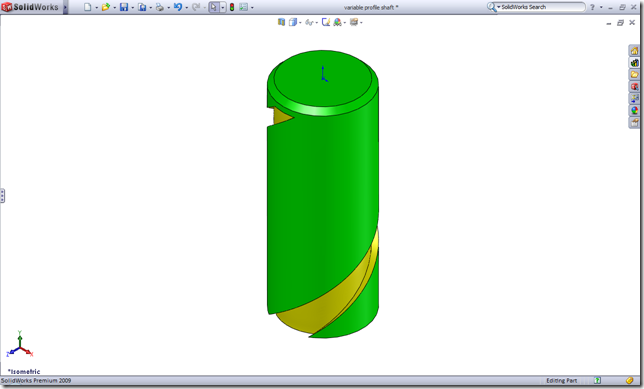Open the File Explorer folder tab
This screenshot has width=644, height=389.
tap(635, 75)
